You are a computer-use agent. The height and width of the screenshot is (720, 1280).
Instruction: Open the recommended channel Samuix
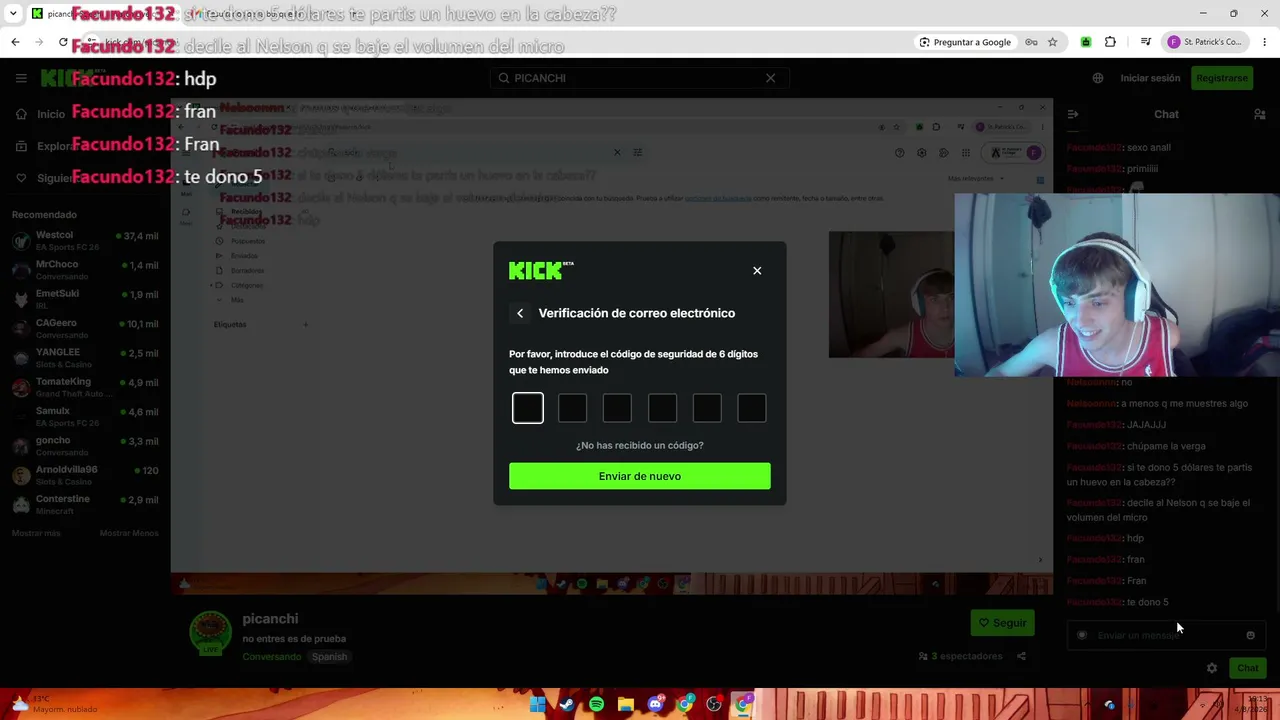pyautogui.click(x=85, y=416)
